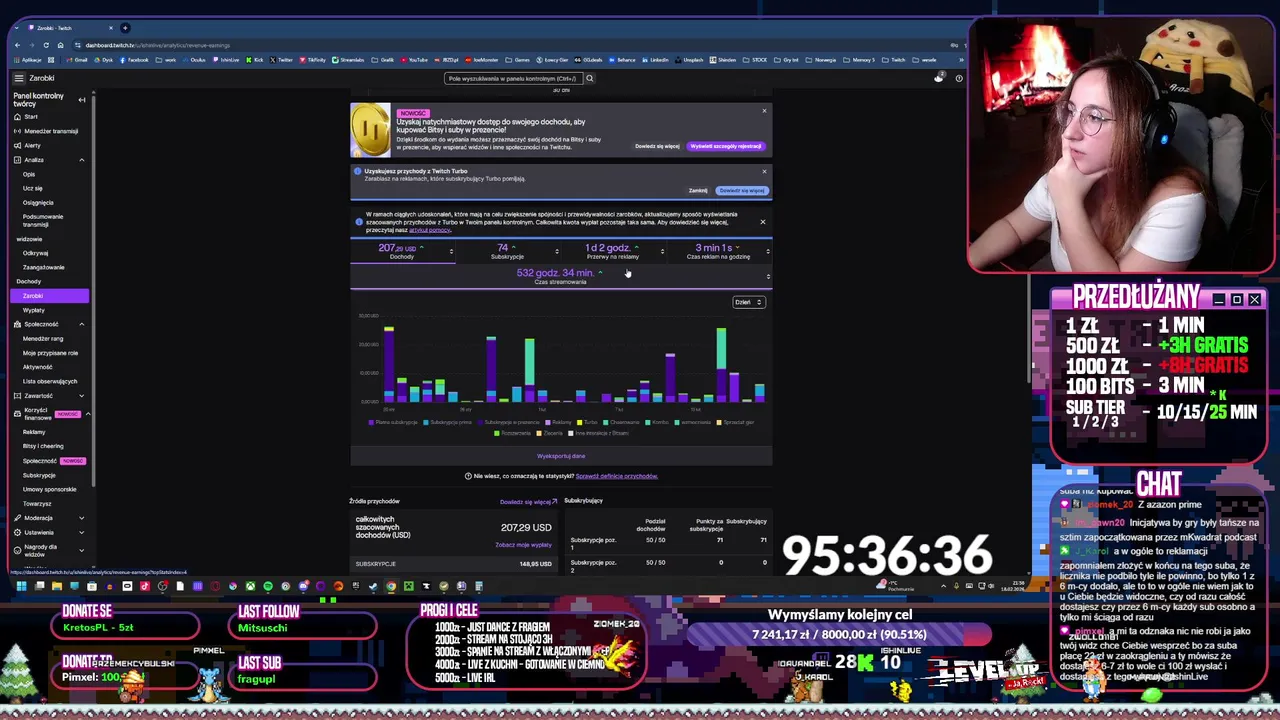Open Reklamy under Korzyści finansowe
The height and width of the screenshot is (720, 1280).
click(34, 432)
